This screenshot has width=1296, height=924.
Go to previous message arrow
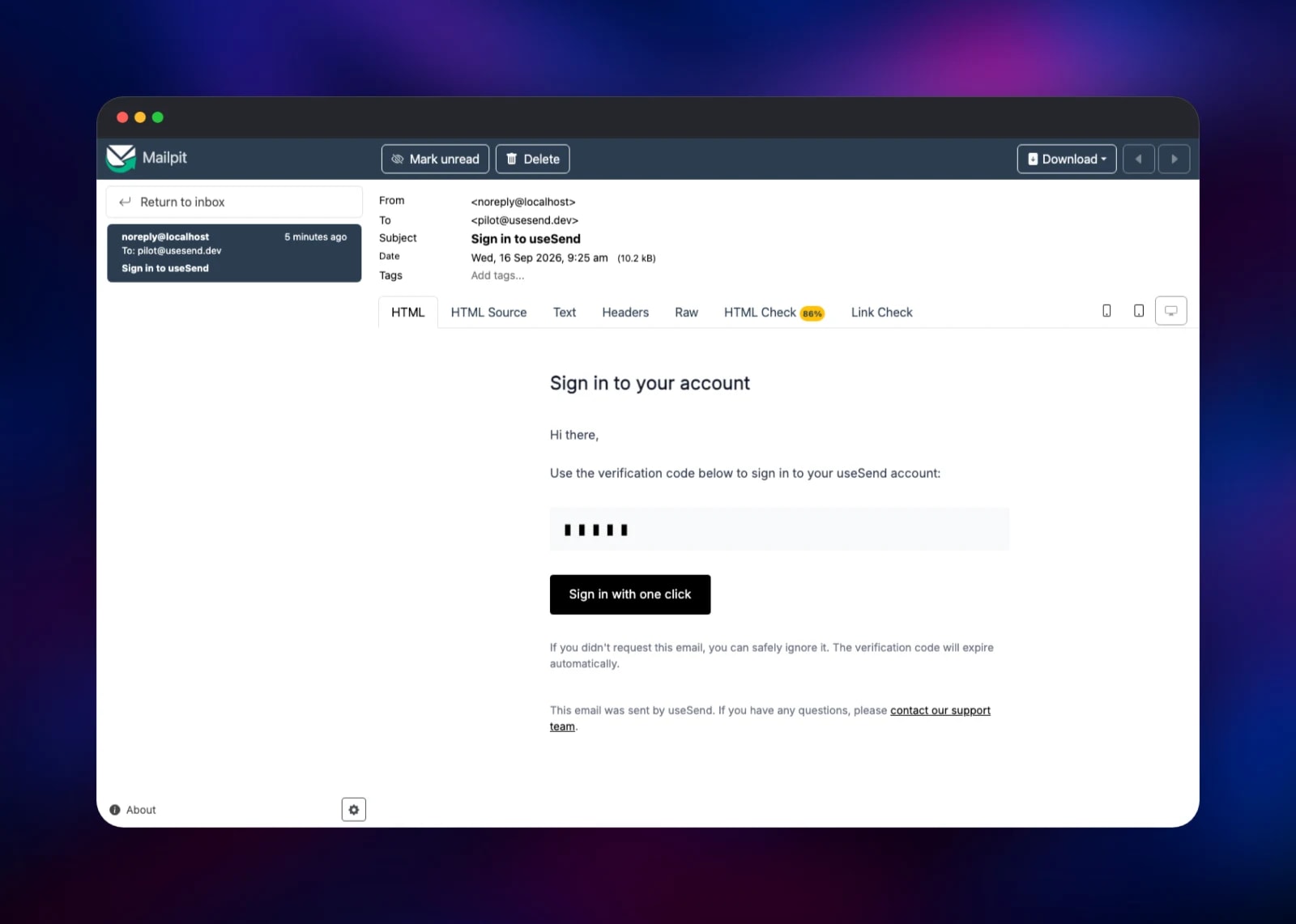pyautogui.click(x=1139, y=159)
